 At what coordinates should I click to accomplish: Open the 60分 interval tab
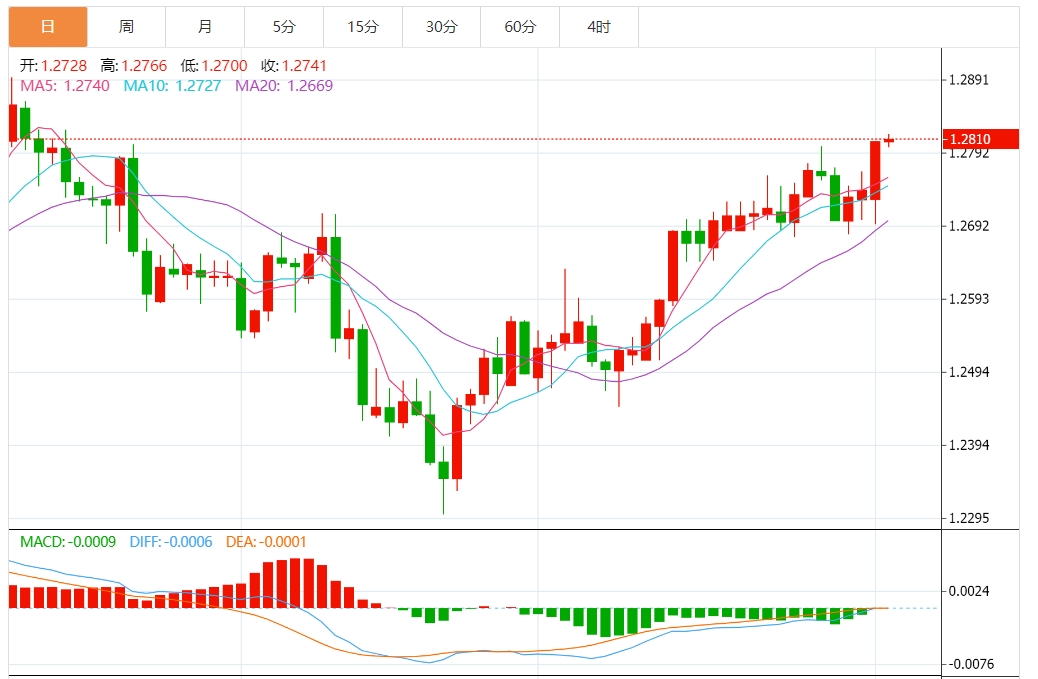[520, 26]
